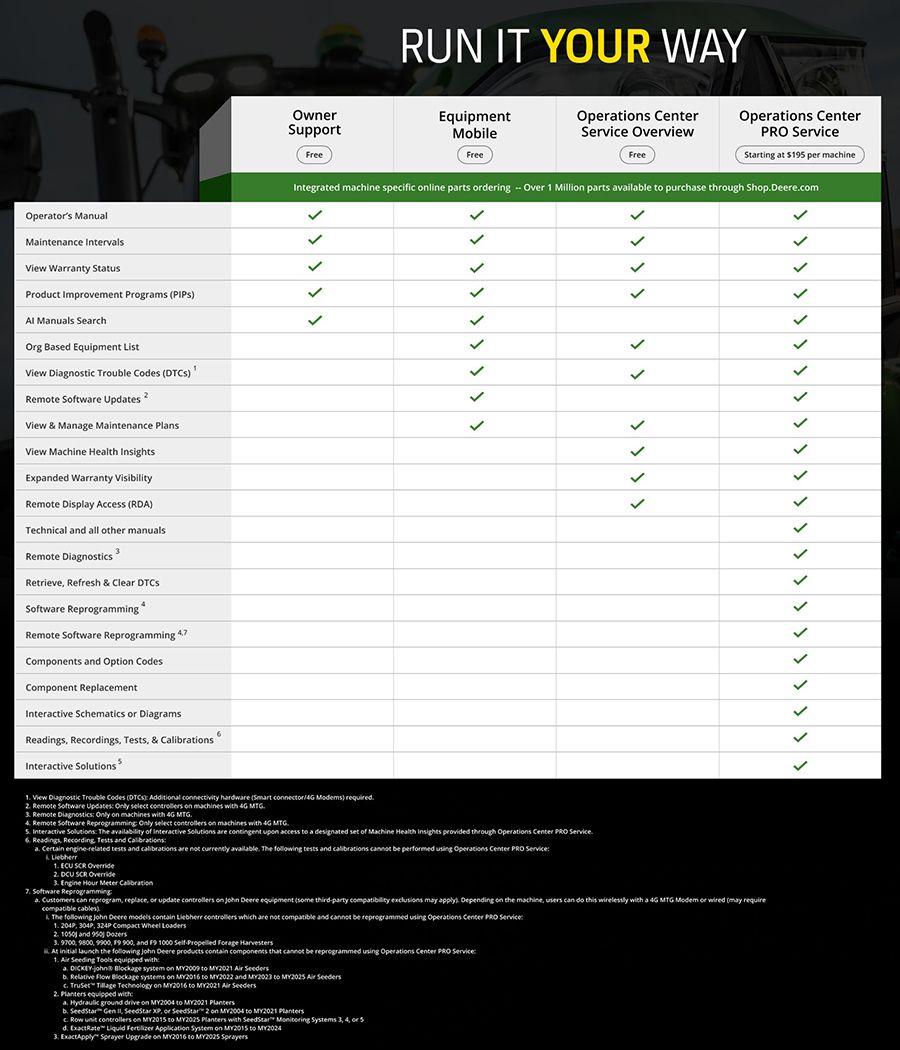Image resolution: width=900 pixels, height=1050 pixels.
Task: Click PRO Service checkmark for Software Reprogramming
Action: click(x=800, y=606)
